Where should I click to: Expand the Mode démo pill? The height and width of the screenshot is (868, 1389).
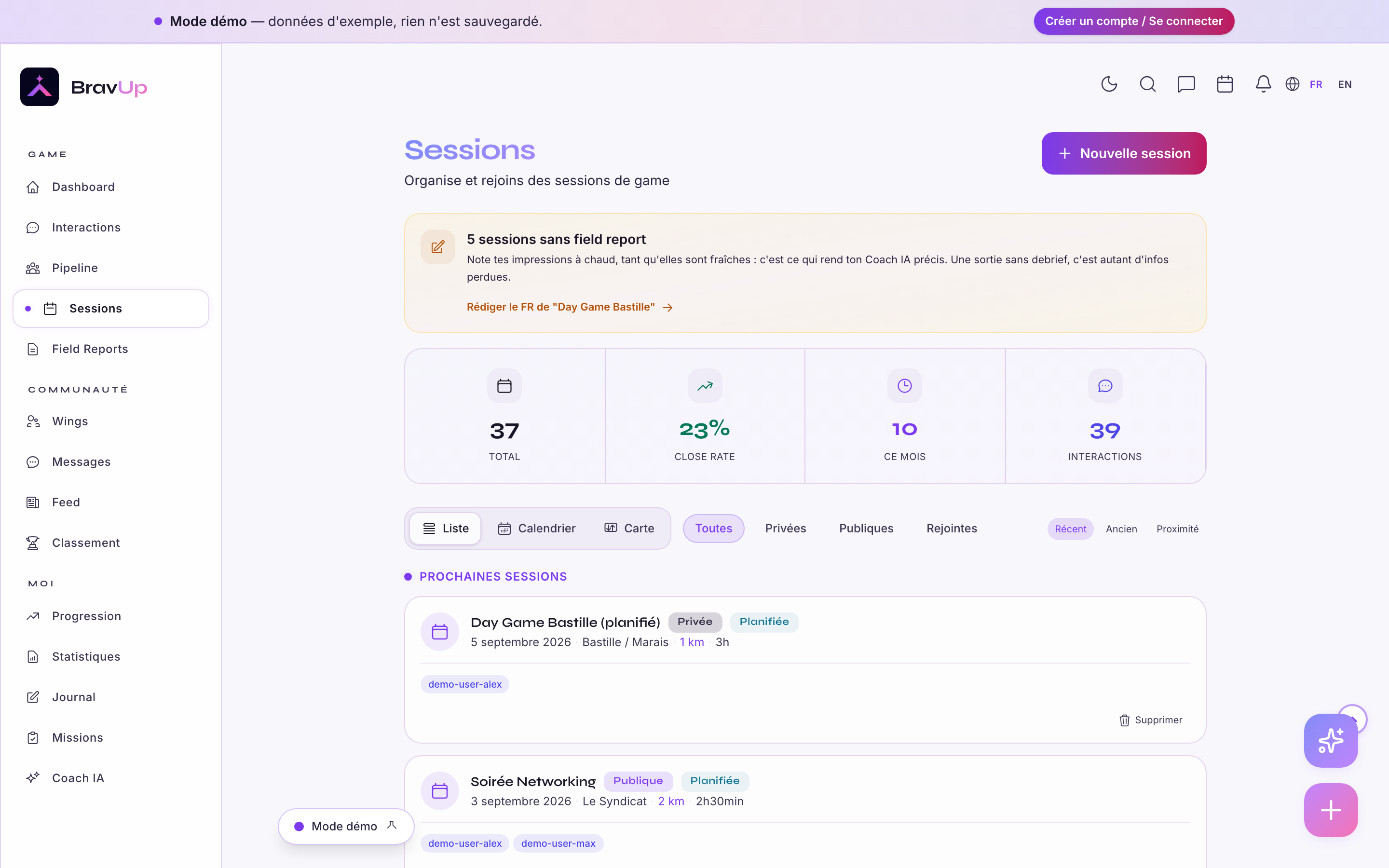pyautogui.click(x=346, y=826)
